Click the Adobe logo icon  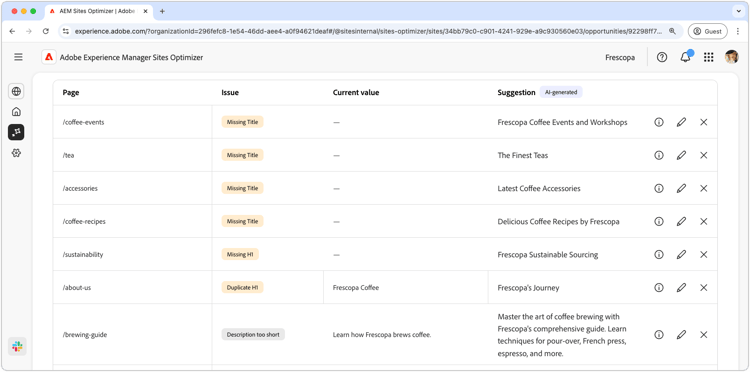[x=48, y=57]
